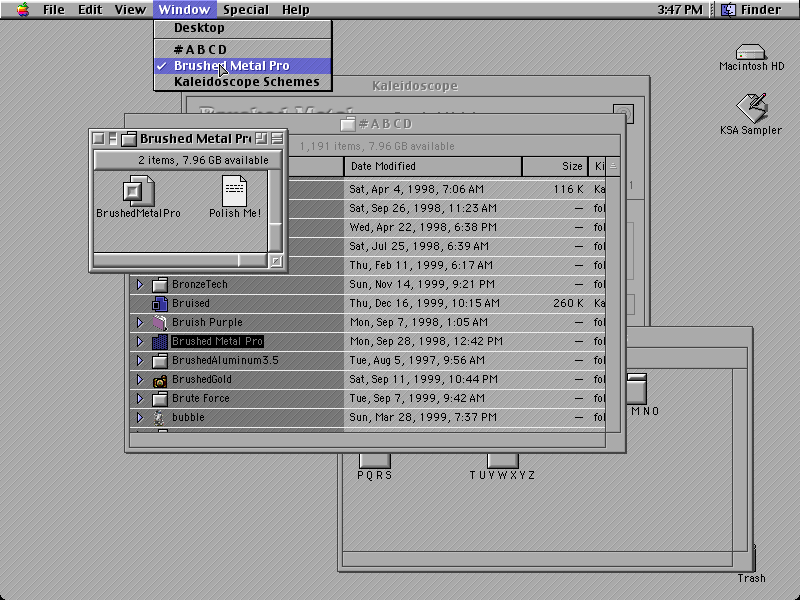Image resolution: width=800 pixels, height=600 pixels.
Task: Open the BrushedMetalPro scheme file icon
Action: coord(138,191)
